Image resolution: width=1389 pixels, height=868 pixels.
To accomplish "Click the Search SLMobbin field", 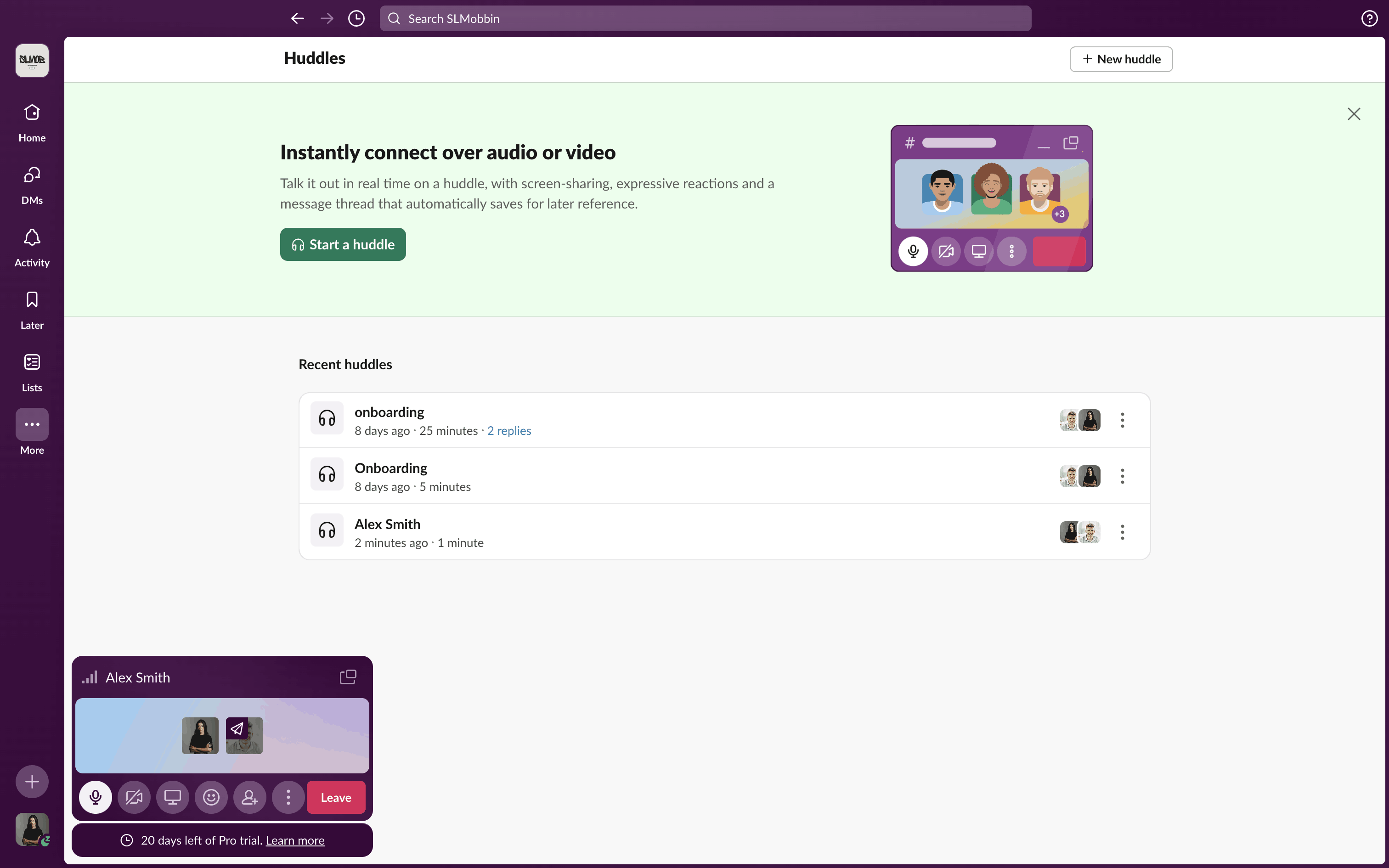I will coord(705,18).
